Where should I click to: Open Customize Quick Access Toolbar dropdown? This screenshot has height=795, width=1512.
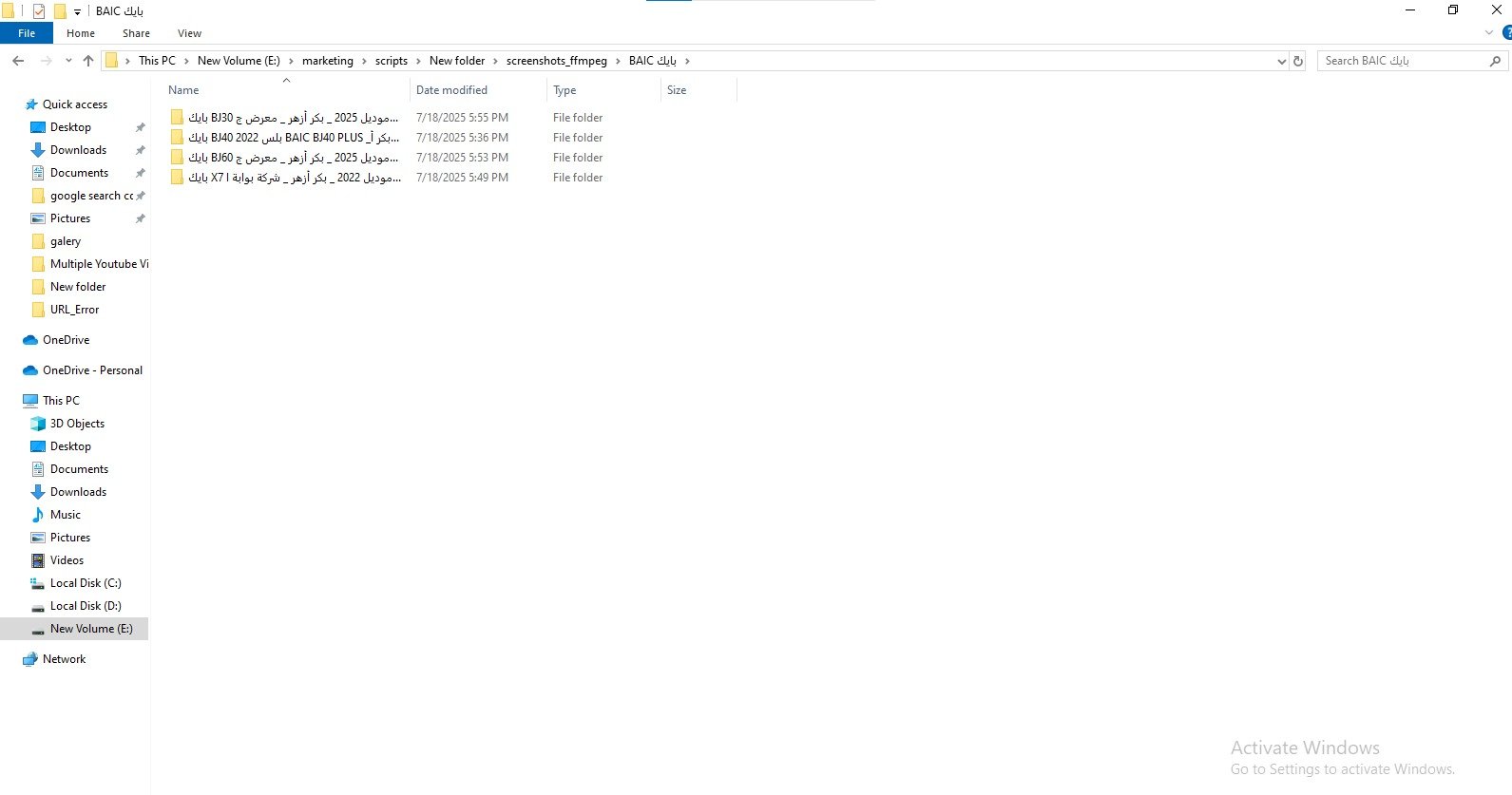coord(78,12)
